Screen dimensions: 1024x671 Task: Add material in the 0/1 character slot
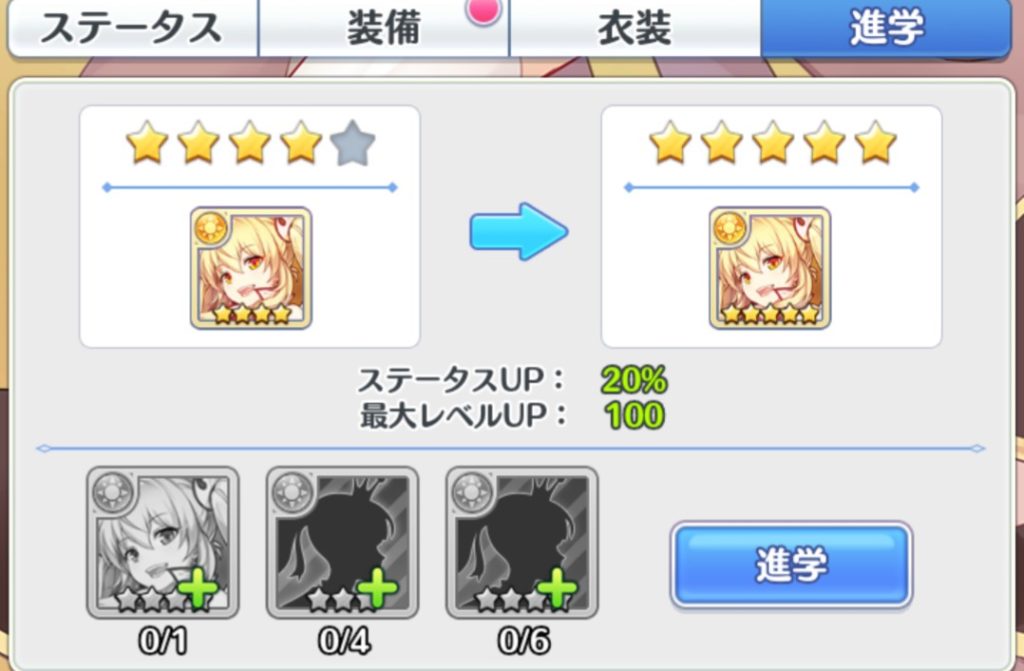pos(163,542)
